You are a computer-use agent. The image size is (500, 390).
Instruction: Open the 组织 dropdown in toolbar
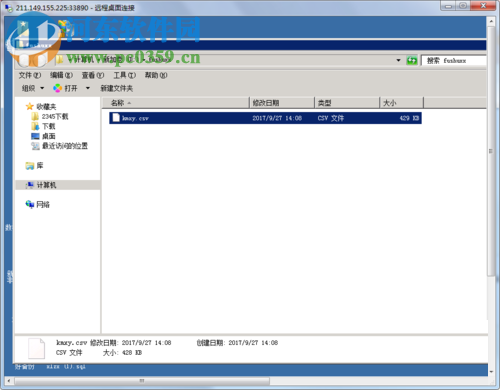click(33, 88)
